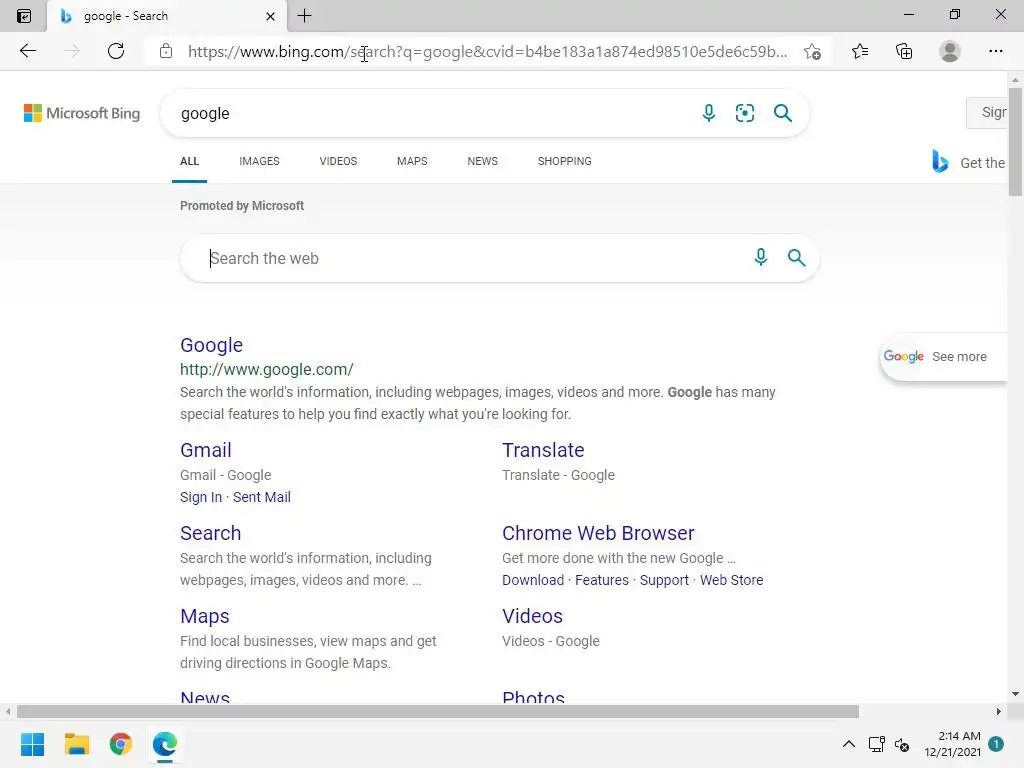Viewport: 1024px width, 768px height.
Task: Click the scroll down arrow of vertical scrollbar
Action: click(1015, 694)
